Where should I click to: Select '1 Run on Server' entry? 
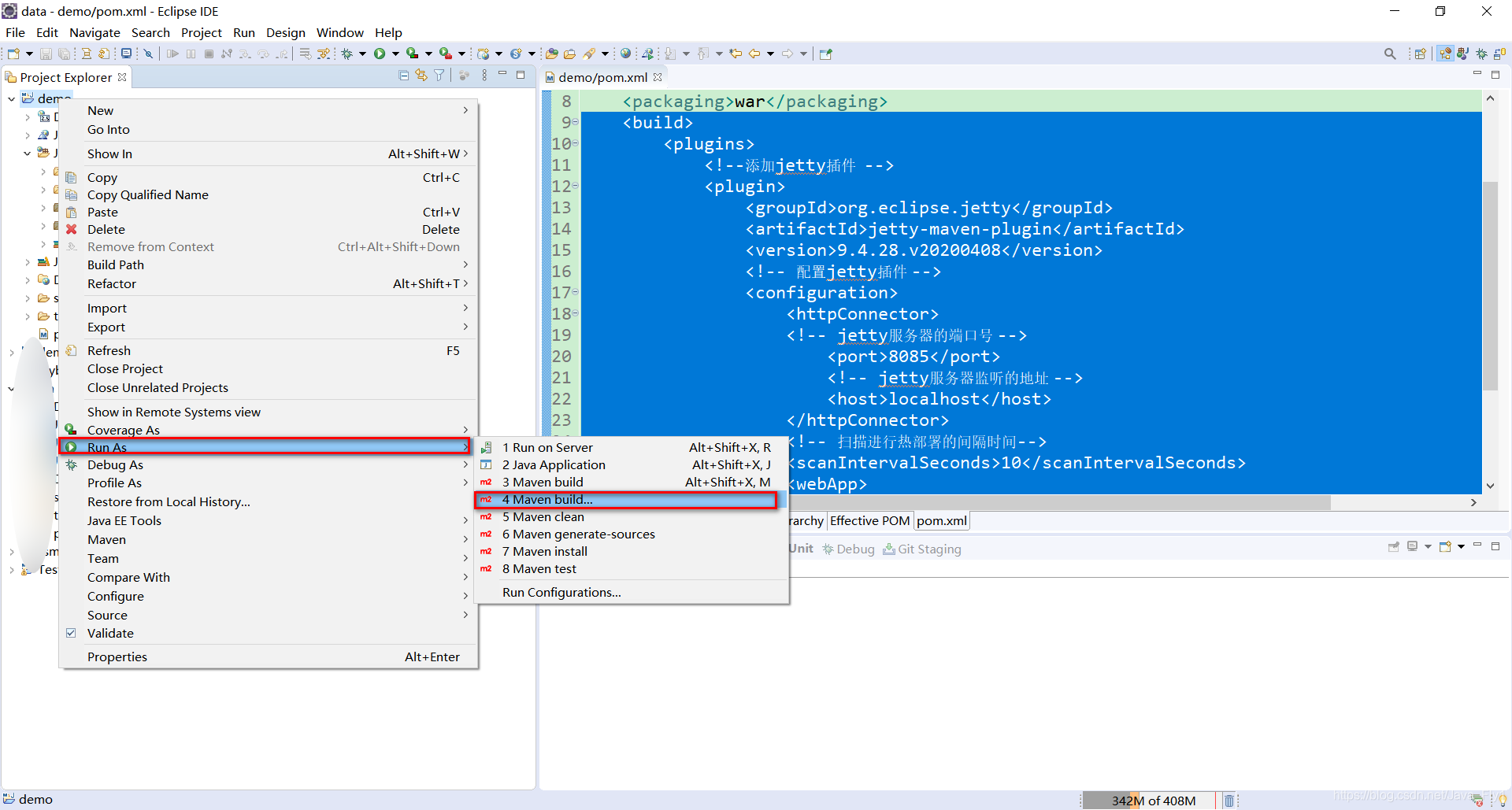coord(632,447)
